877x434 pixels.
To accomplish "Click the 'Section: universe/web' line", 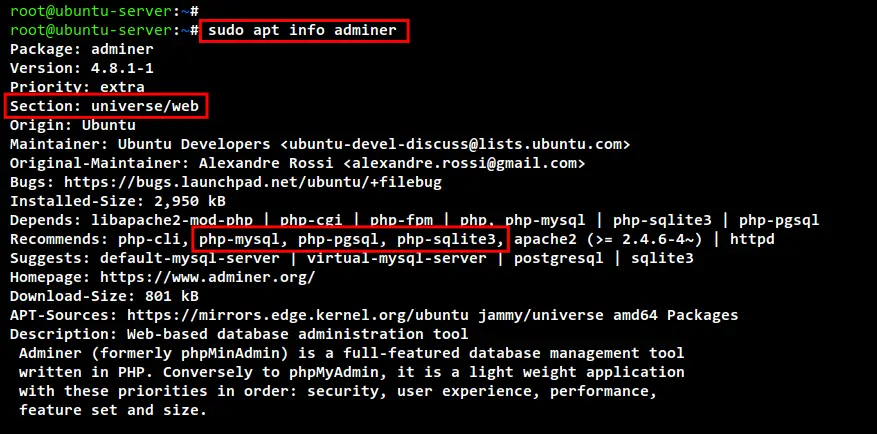I will [106, 106].
